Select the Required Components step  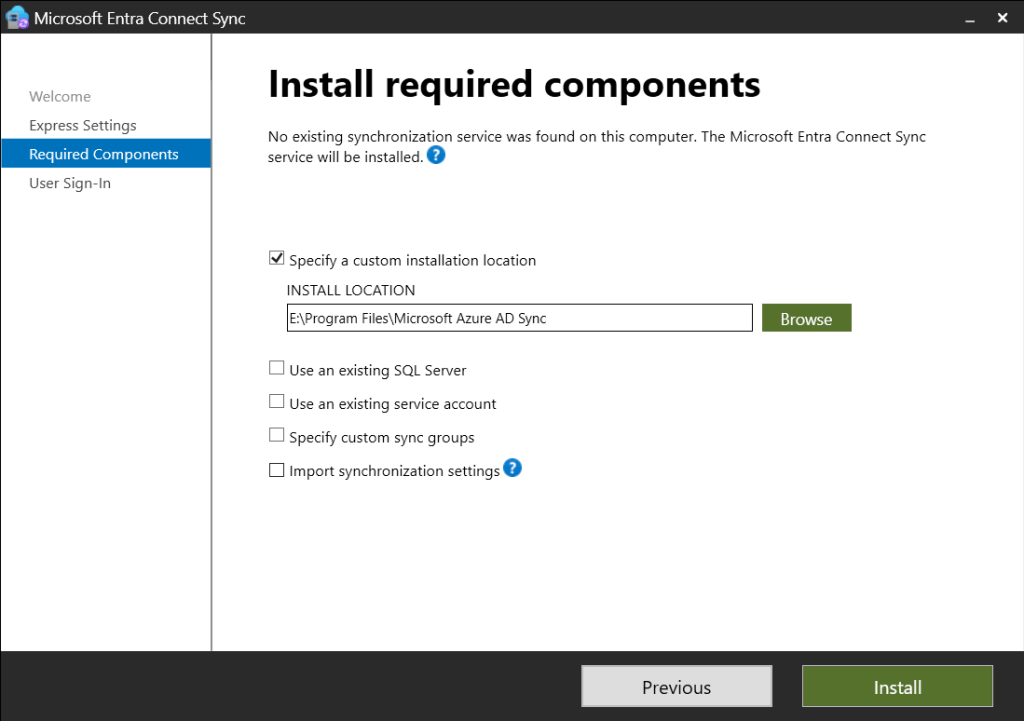[x=104, y=154]
